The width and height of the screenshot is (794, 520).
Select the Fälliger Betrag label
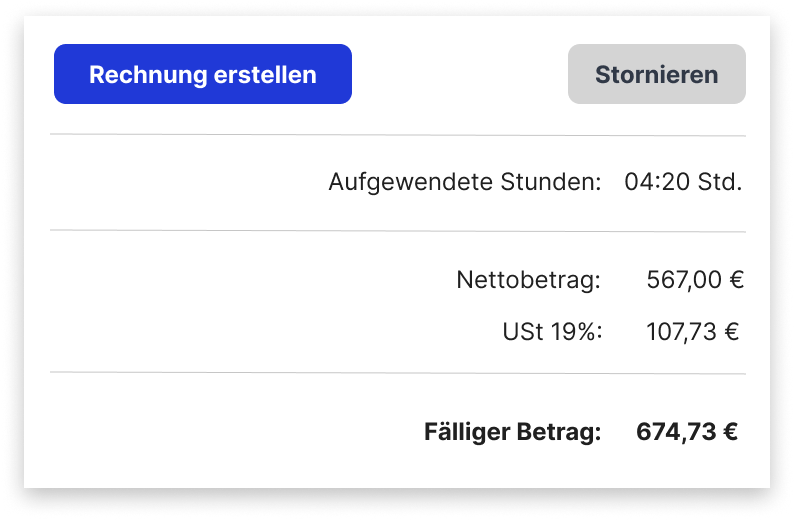tap(513, 432)
